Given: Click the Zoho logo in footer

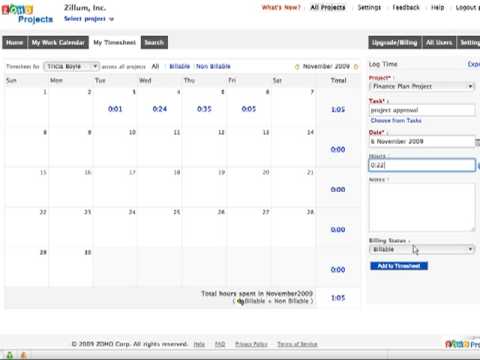Looking at the screenshot, I should (463, 344).
